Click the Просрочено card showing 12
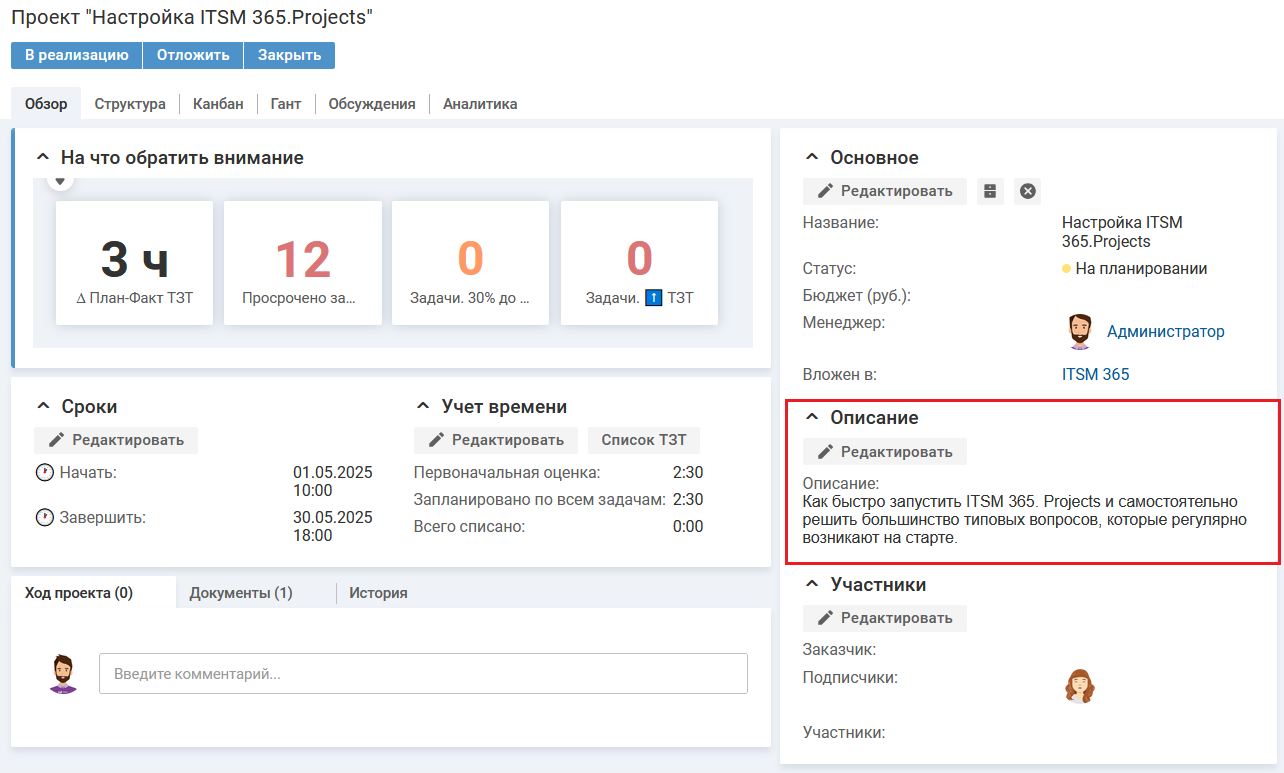Image resolution: width=1284 pixels, height=773 pixels. [x=302, y=263]
